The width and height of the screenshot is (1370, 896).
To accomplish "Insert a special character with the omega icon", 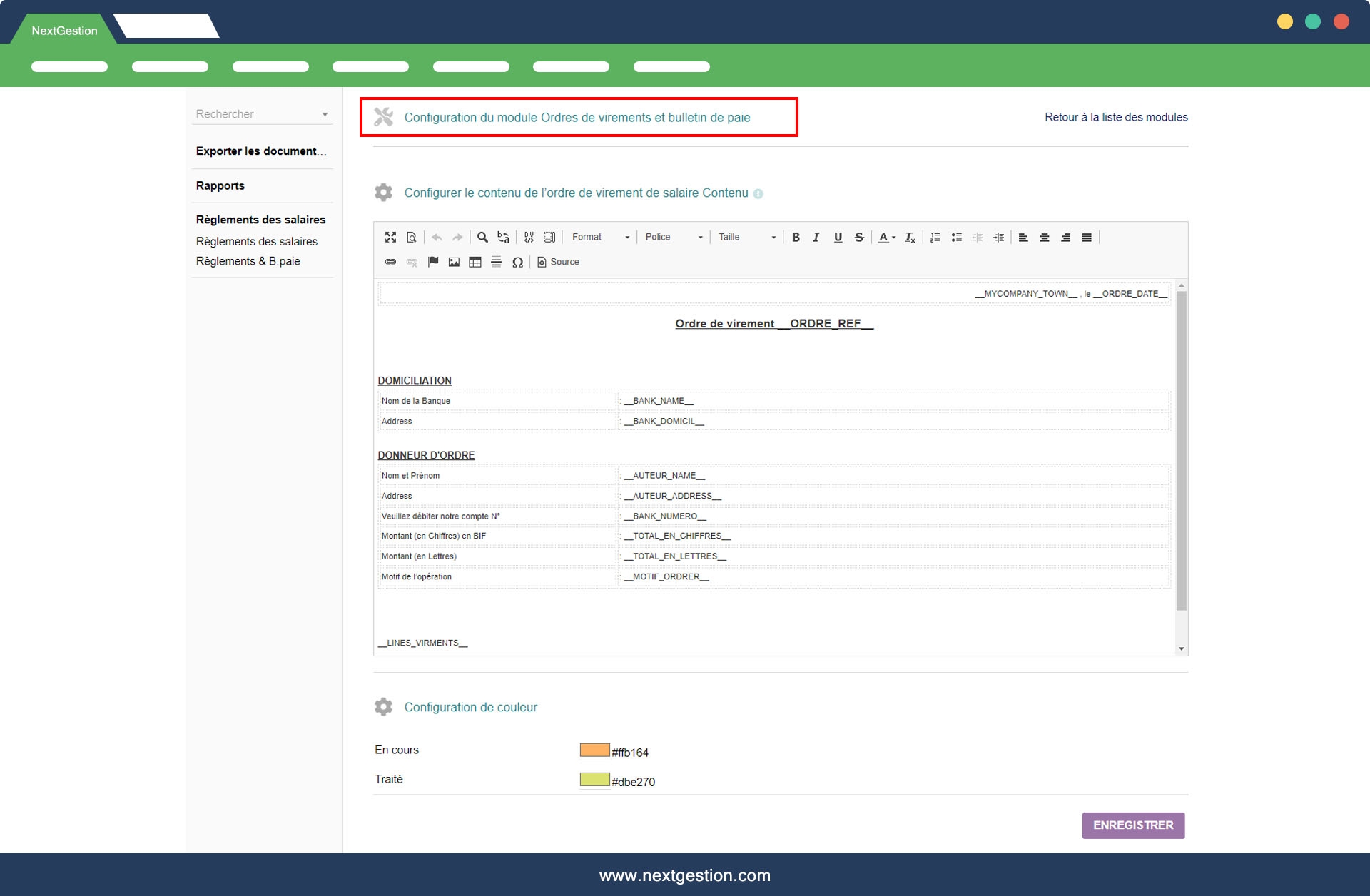I will [x=518, y=263].
